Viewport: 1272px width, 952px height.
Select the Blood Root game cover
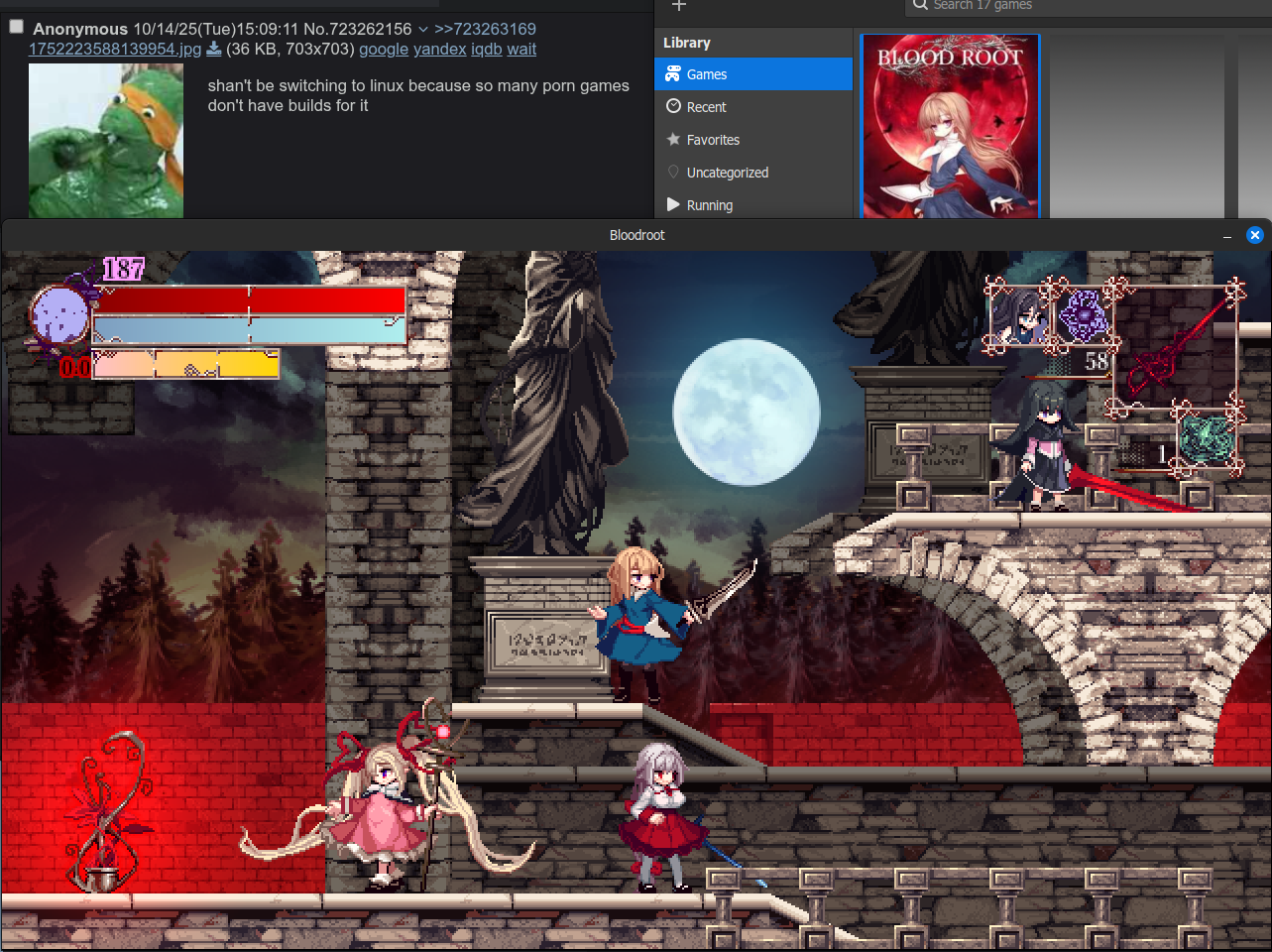click(951, 126)
